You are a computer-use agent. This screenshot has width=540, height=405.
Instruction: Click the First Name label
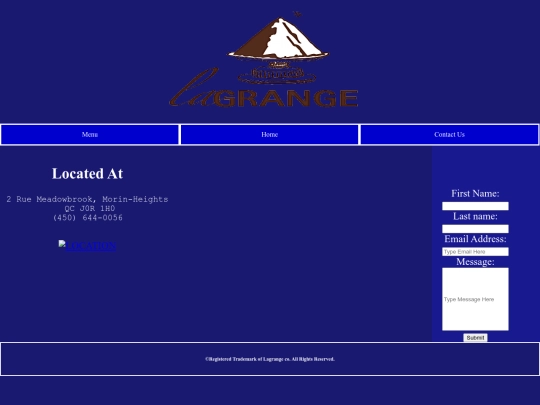(x=475, y=194)
